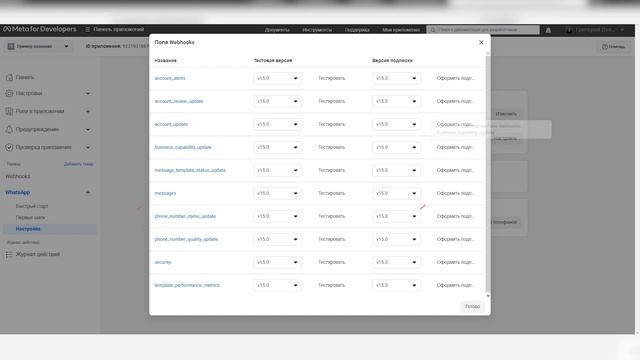
Task: Click the Изменить button behind dialog
Action: pyautogui.click(x=506, y=114)
